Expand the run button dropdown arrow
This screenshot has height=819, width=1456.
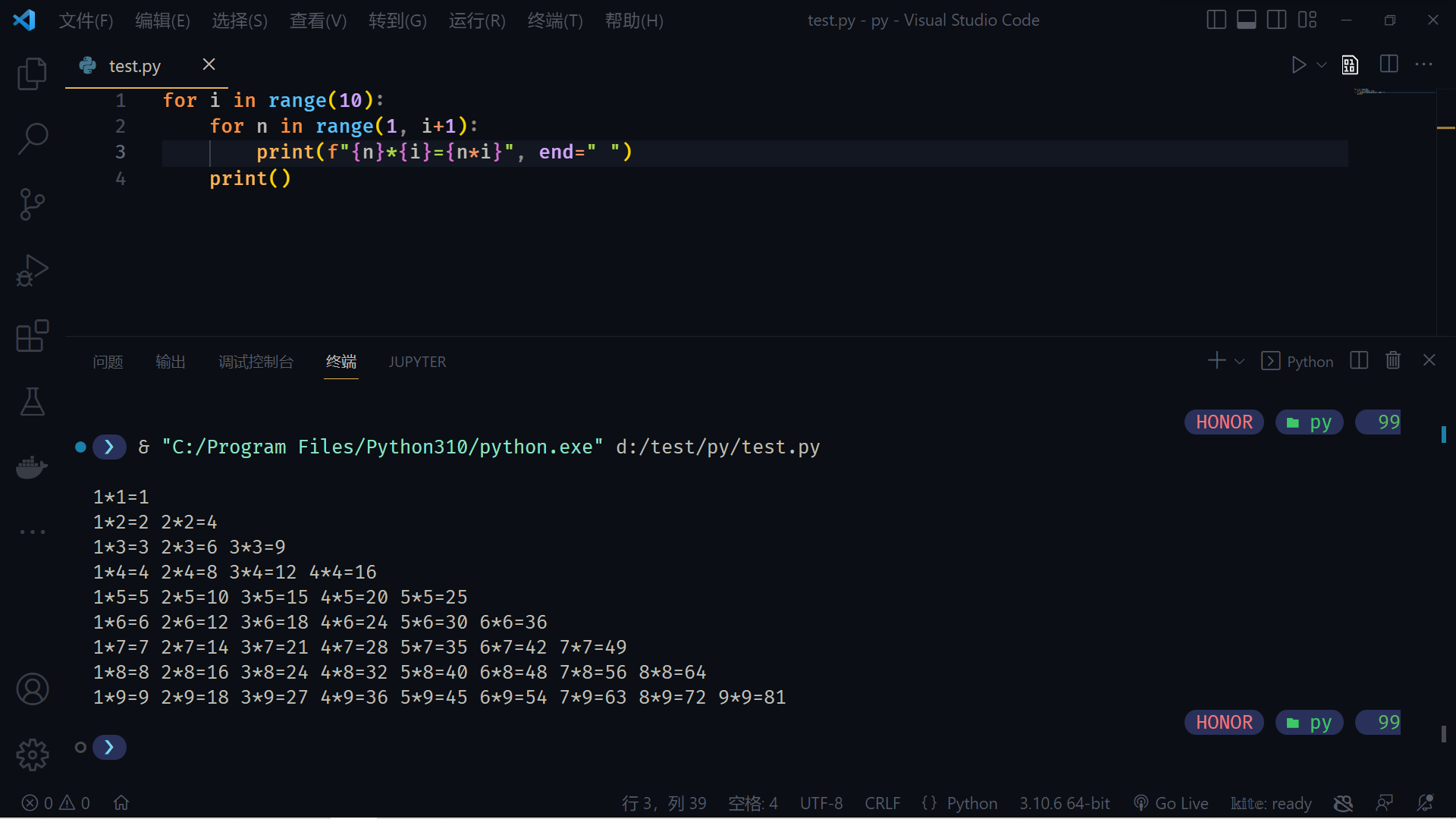pos(1322,65)
